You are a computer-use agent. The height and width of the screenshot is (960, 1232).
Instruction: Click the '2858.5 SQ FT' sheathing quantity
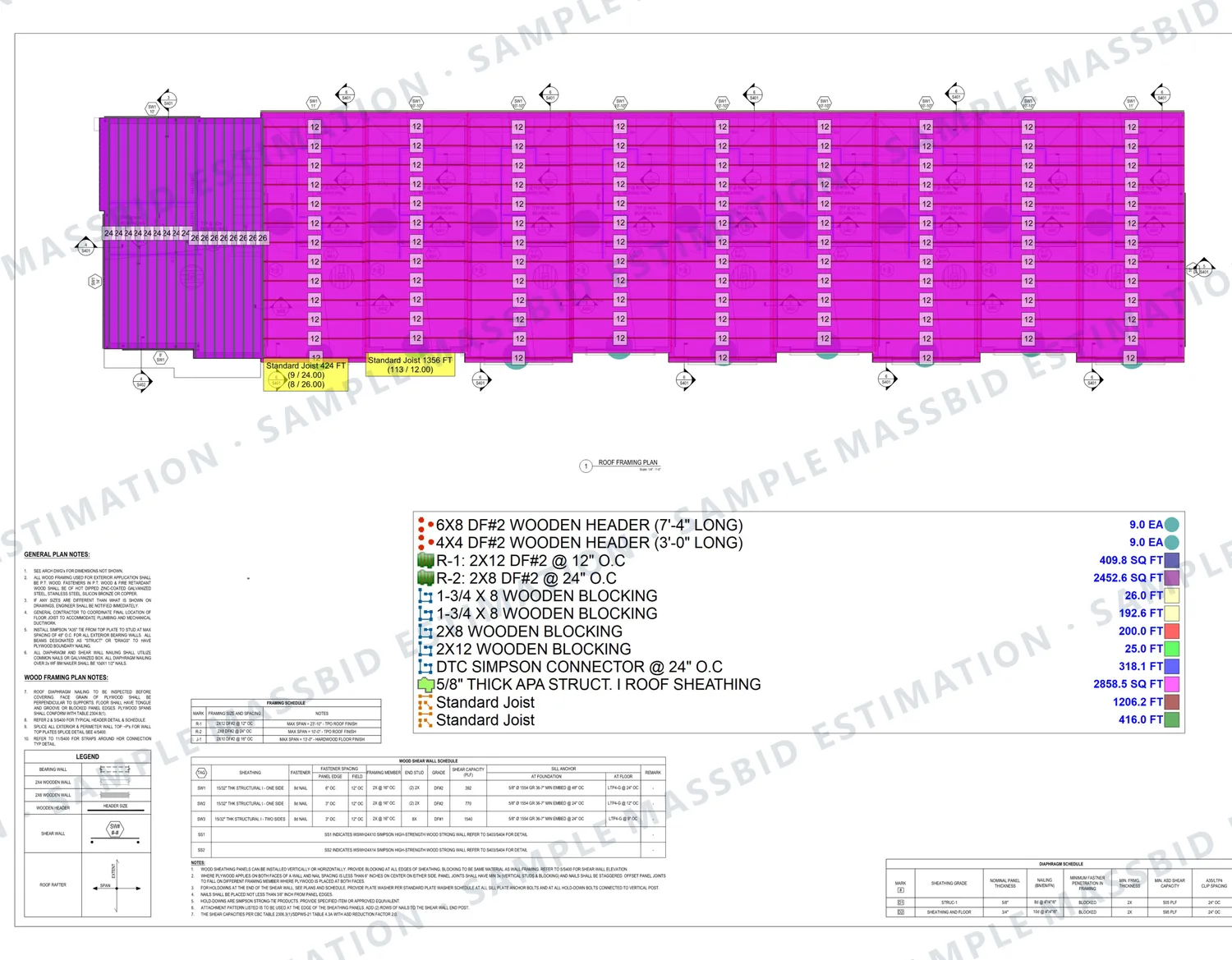pyautogui.click(x=1128, y=685)
